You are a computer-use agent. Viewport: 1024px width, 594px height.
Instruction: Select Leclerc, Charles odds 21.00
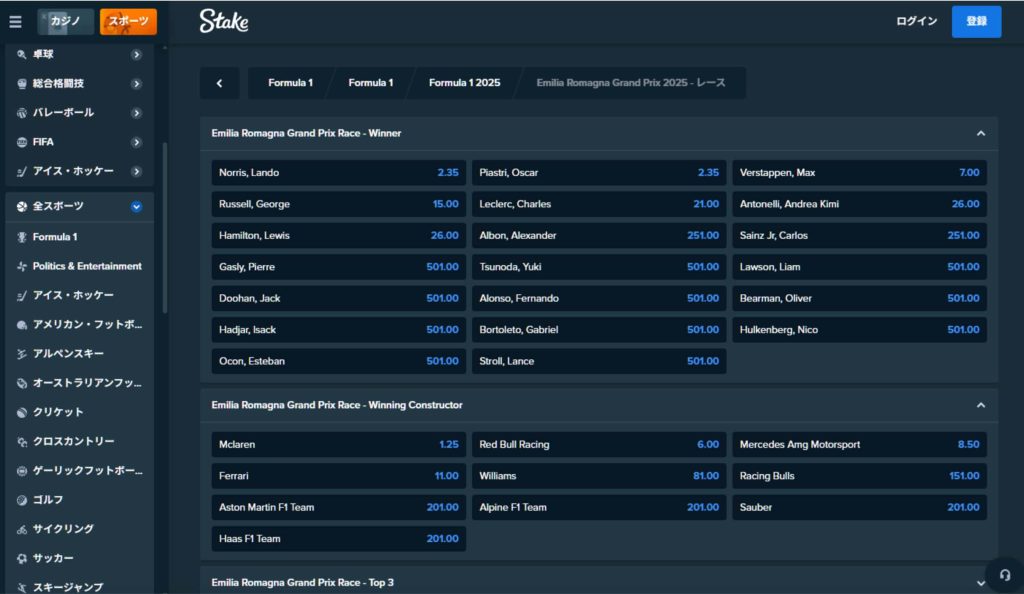pos(599,204)
